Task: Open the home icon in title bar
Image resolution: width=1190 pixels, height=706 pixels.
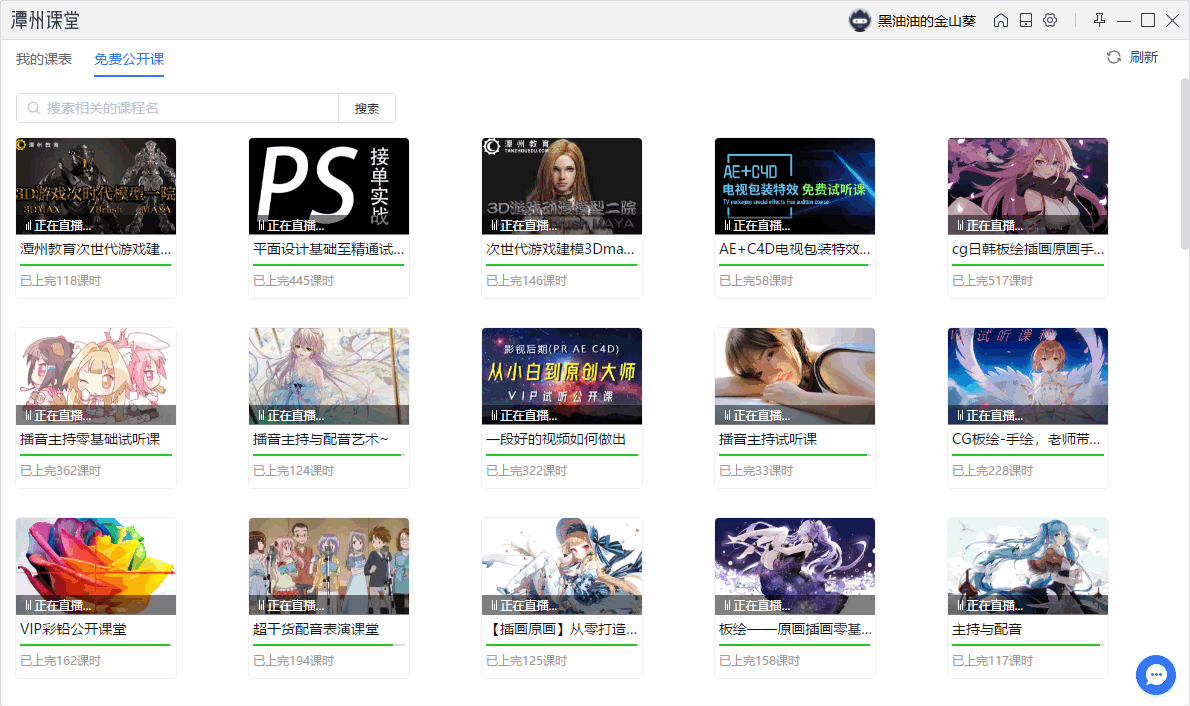Action: click(x=1001, y=20)
